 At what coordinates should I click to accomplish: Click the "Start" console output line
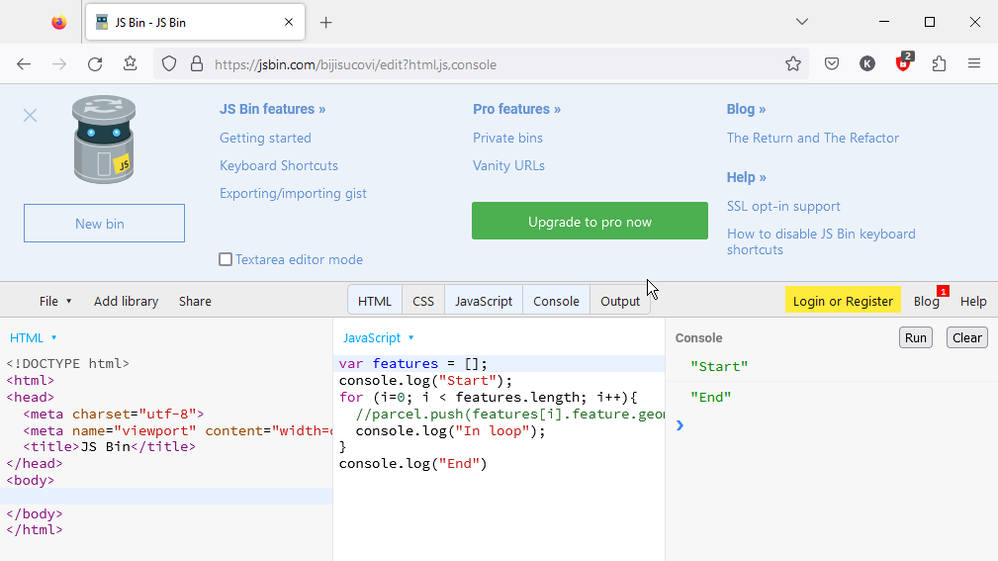pyautogui.click(x=719, y=366)
